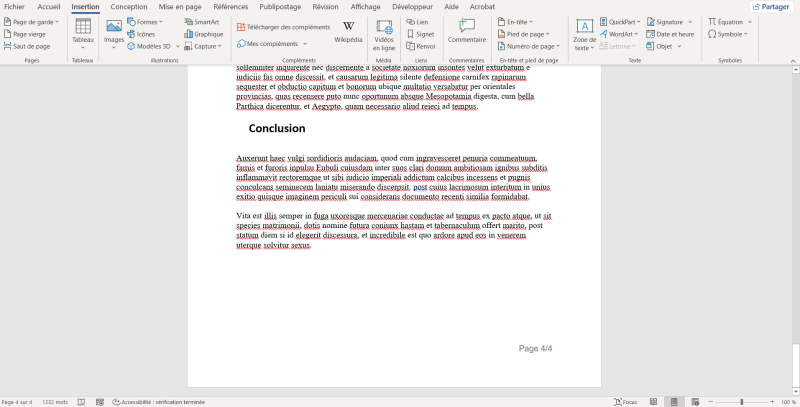The width and height of the screenshot is (800, 407).
Task: Insert a Renvoi cross-reference
Action: 421,46
